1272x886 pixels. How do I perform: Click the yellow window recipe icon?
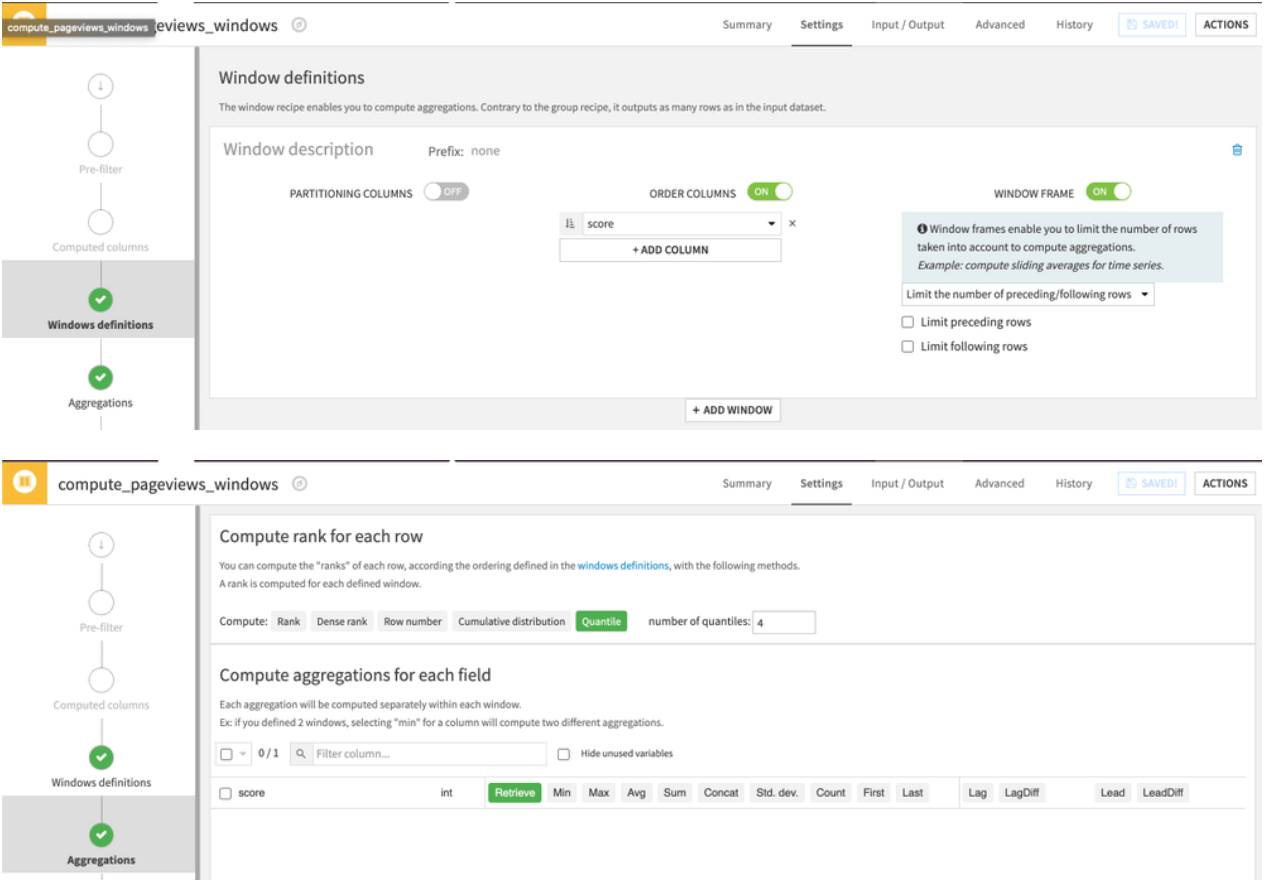coord(24,483)
